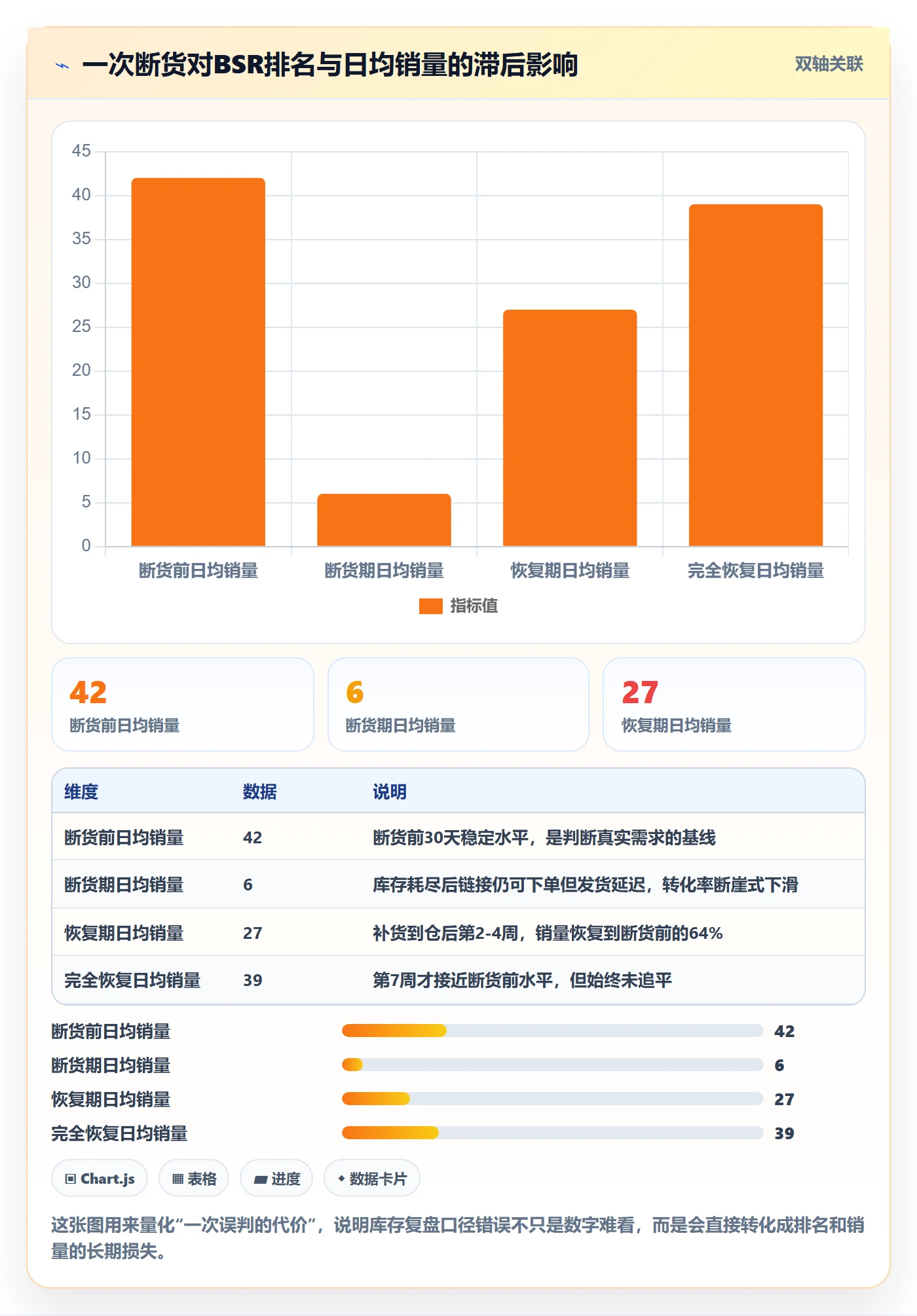Click the 维度 table column header
The height and width of the screenshot is (1316, 917).
click(x=81, y=792)
